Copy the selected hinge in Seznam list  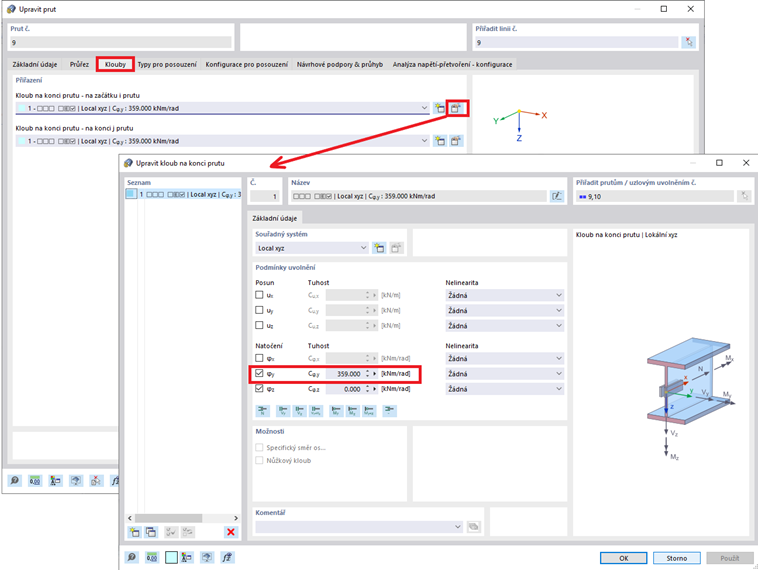pyautogui.click(x=151, y=532)
